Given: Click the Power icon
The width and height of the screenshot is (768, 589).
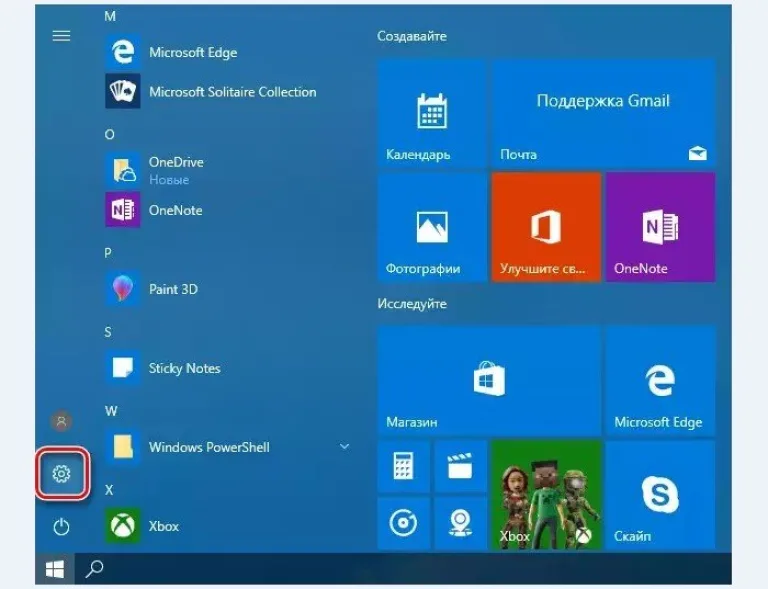Looking at the screenshot, I should coord(61,527).
